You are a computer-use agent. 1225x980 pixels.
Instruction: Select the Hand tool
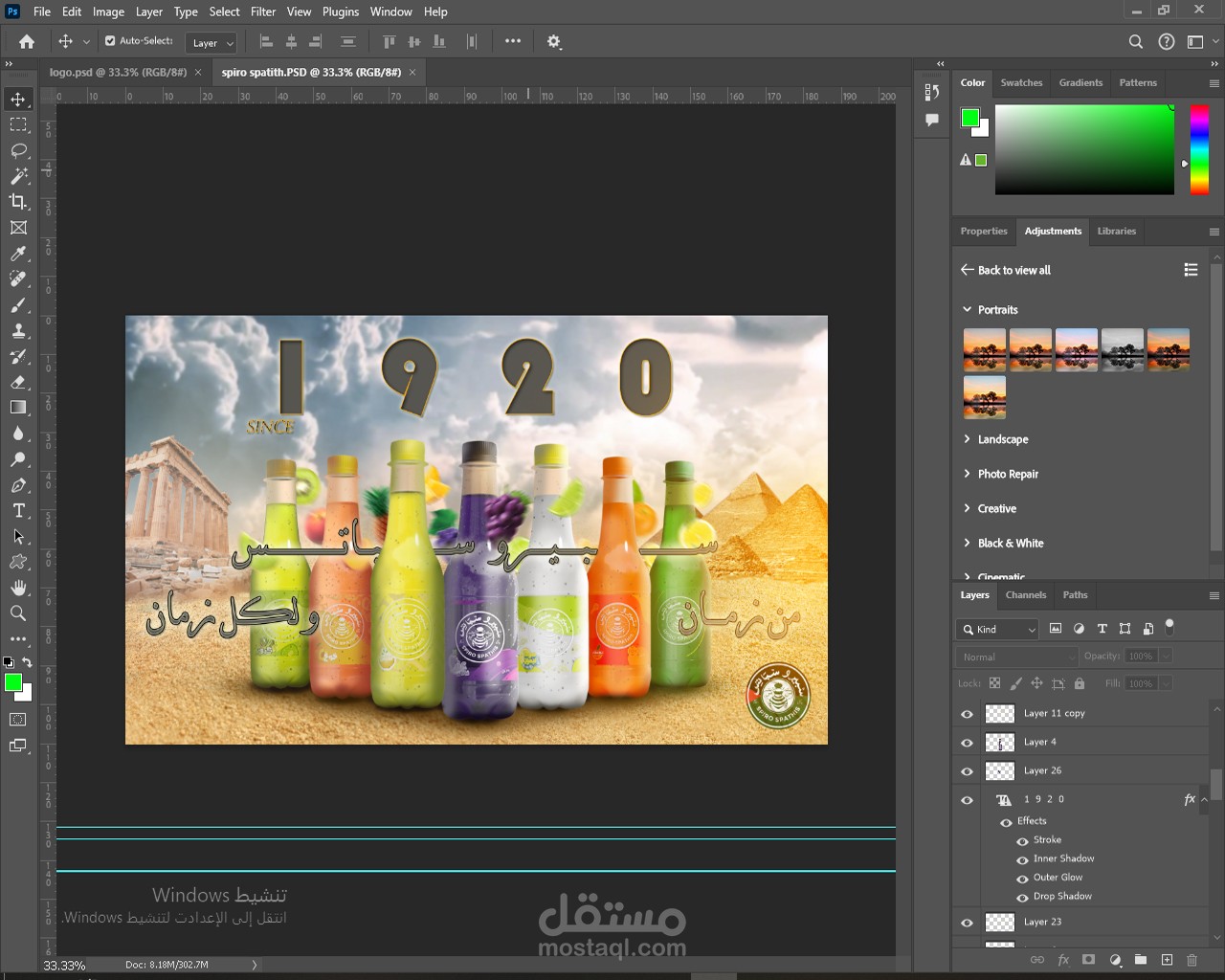[x=18, y=588]
